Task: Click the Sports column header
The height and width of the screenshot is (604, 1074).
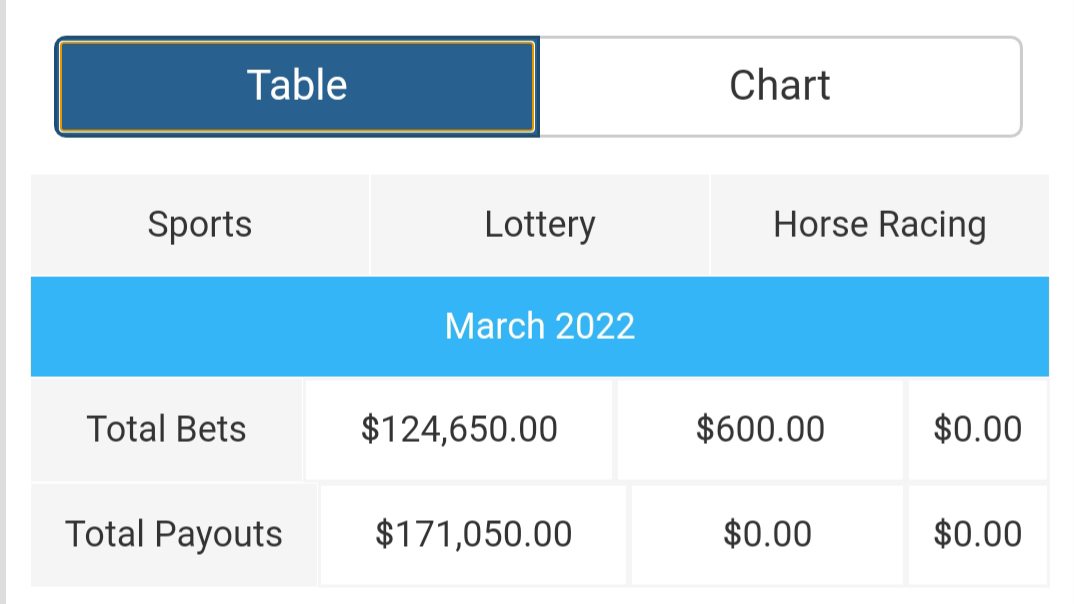Action: pos(200,225)
